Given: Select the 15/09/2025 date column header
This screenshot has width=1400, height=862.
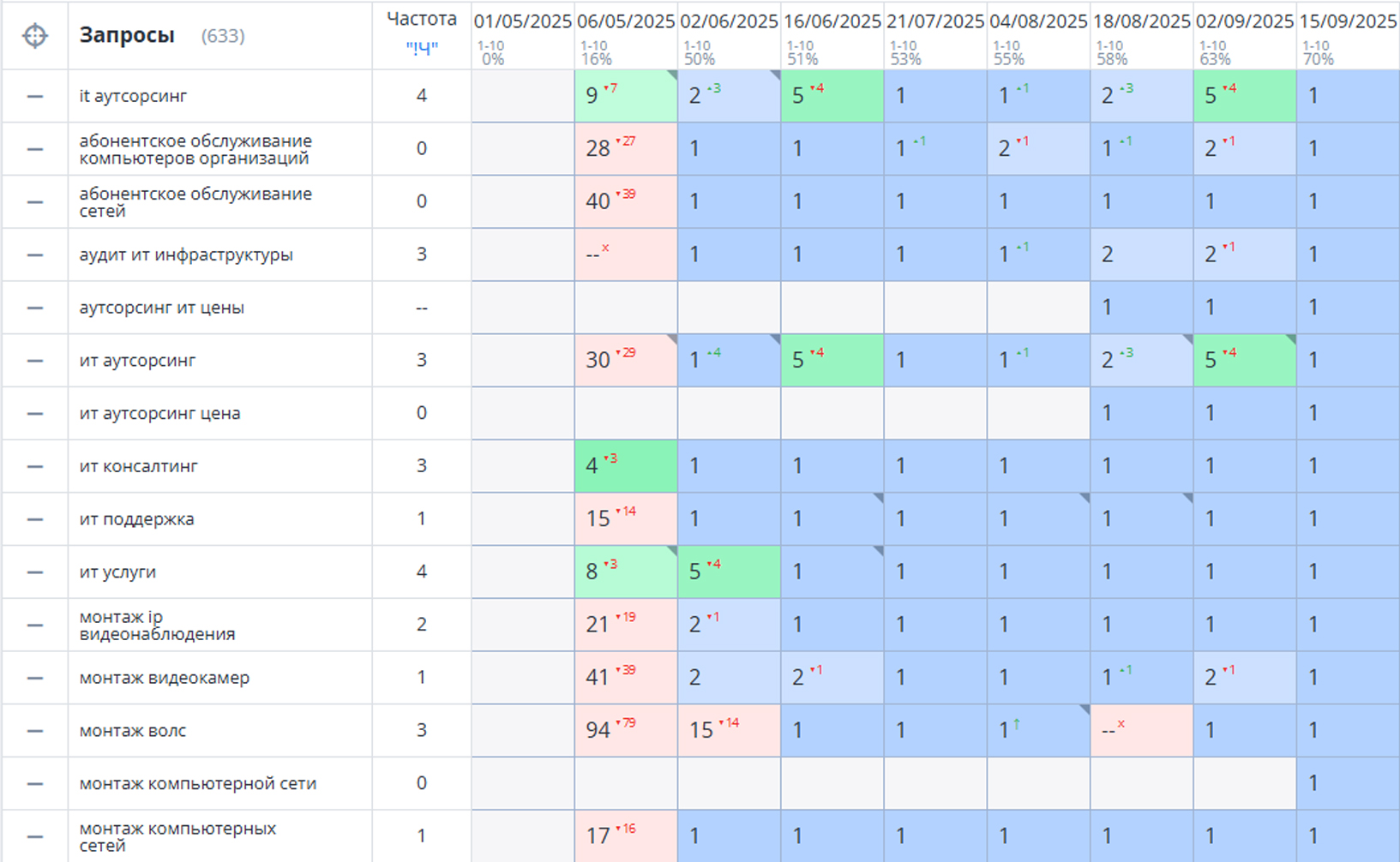Looking at the screenshot, I should coord(1348,21).
